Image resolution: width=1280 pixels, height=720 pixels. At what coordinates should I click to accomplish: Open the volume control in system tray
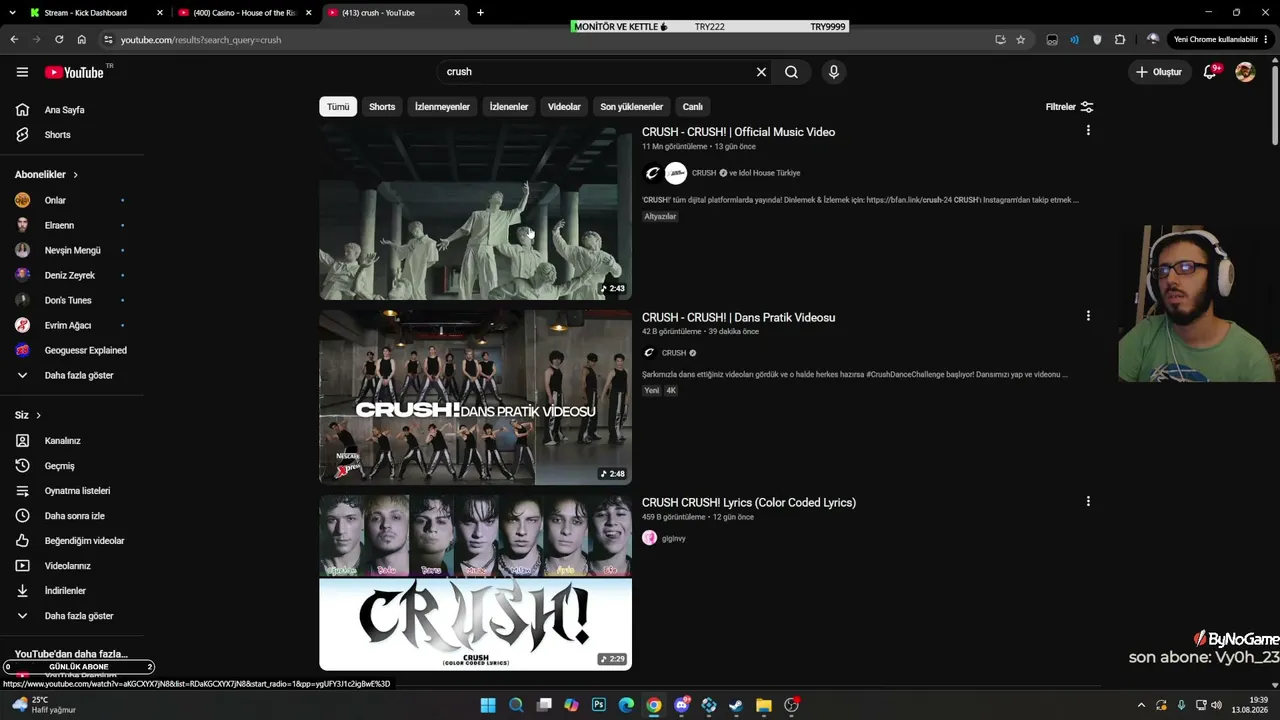click(x=1216, y=705)
